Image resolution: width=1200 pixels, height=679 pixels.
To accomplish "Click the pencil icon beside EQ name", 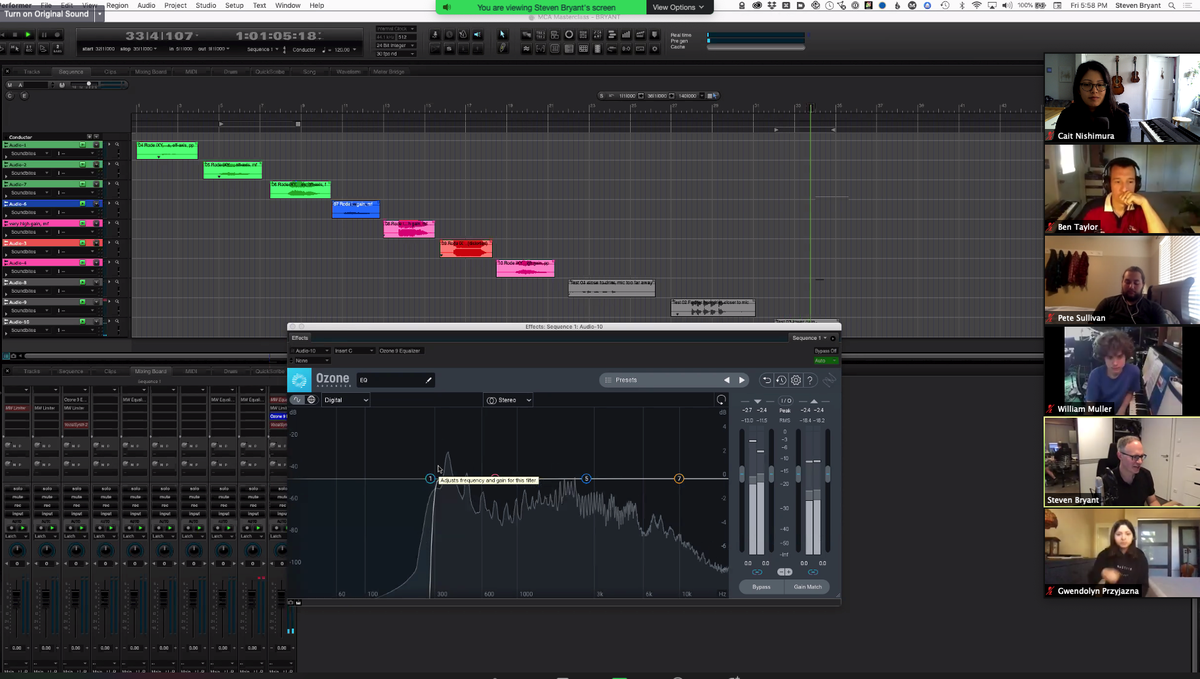I will [429, 380].
